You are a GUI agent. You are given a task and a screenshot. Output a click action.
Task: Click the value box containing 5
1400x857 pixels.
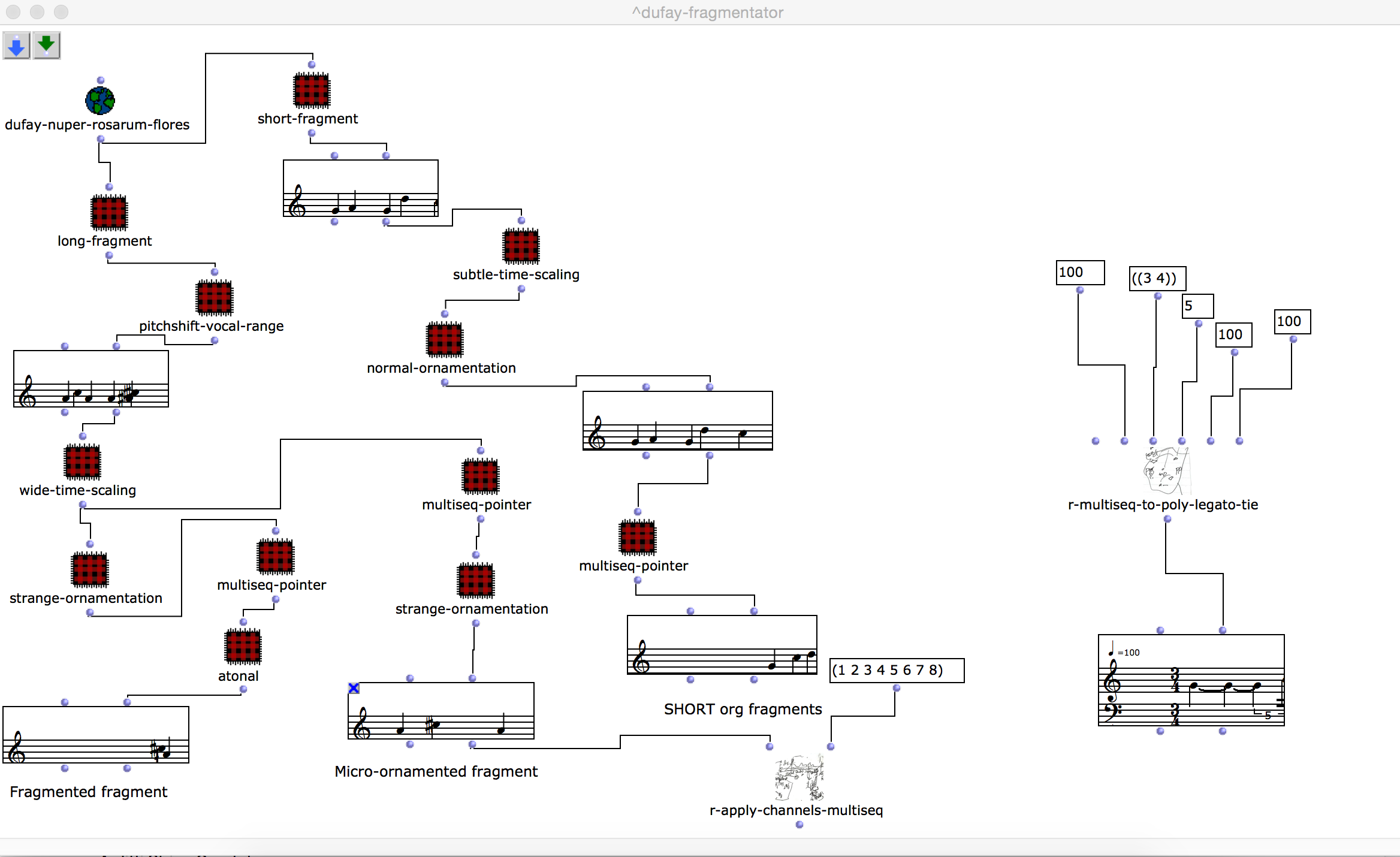[x=1197, y=306]
